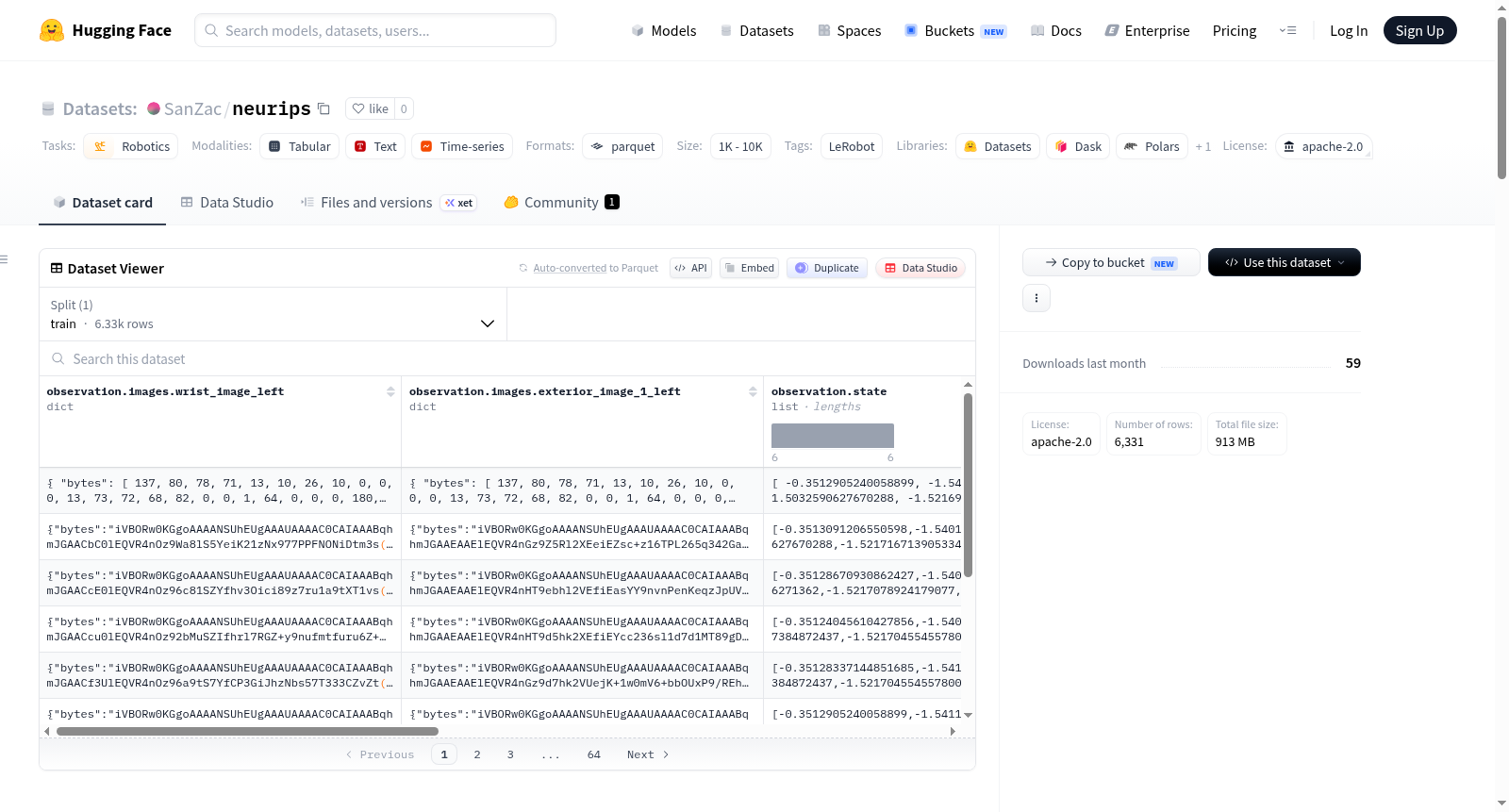This screenshot has height=812, width=1509.
Task: Click the left sidebar toggle icon
Action: pyautogui.click(x=5, y=259)
